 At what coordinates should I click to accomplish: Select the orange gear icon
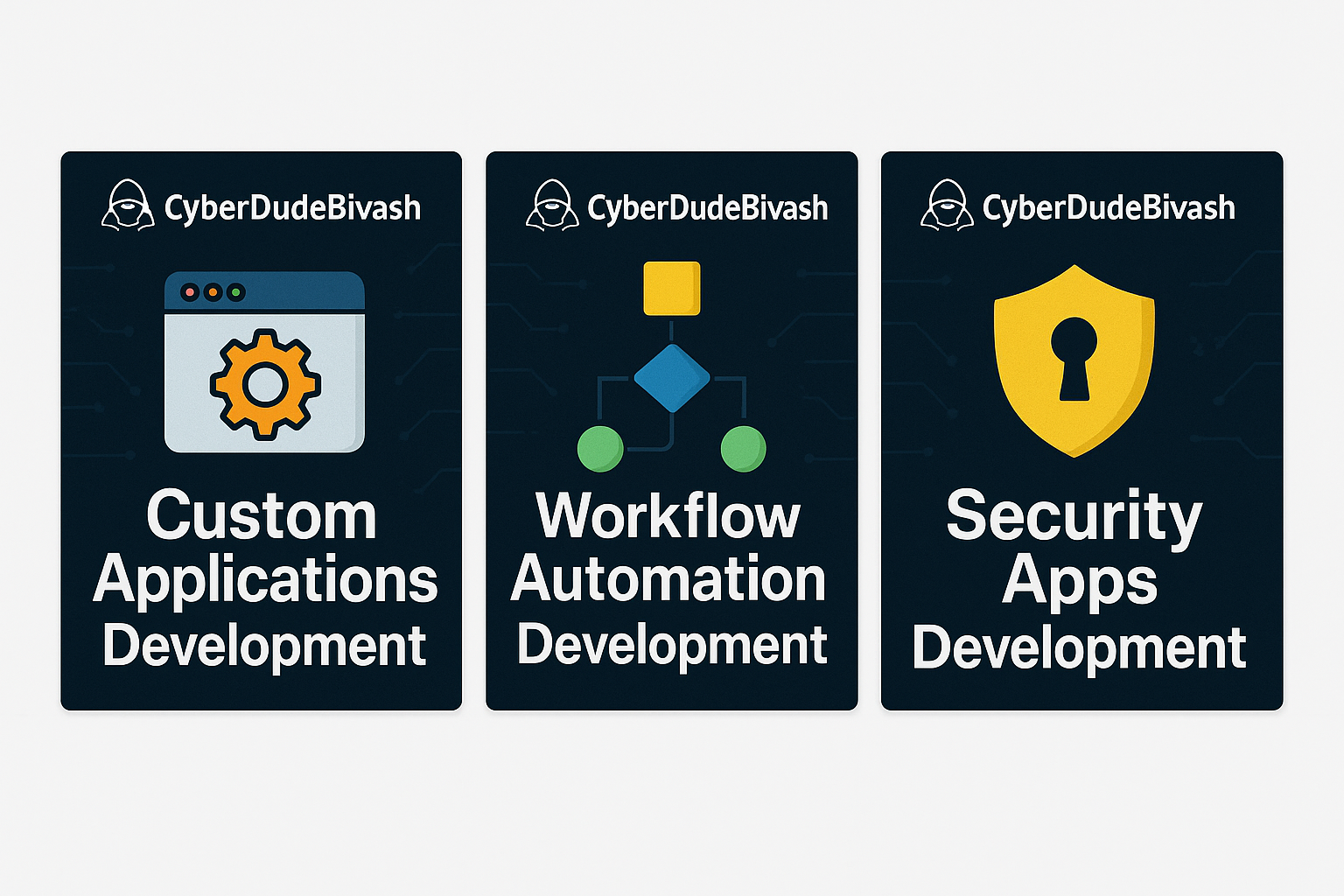(264, 383)
